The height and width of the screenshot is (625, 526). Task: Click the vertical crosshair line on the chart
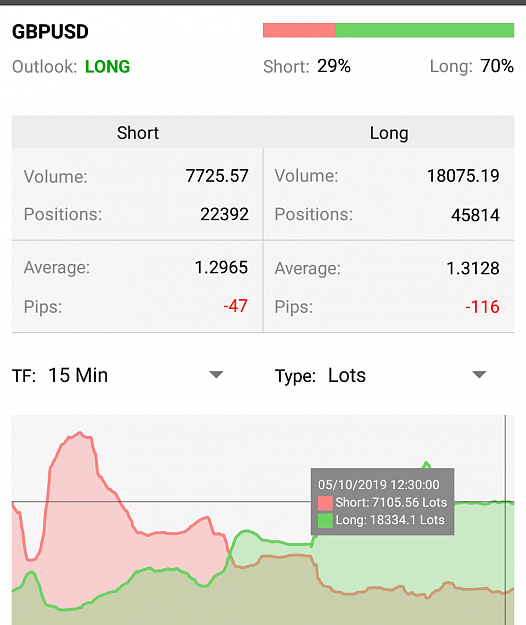click(505, 520)
